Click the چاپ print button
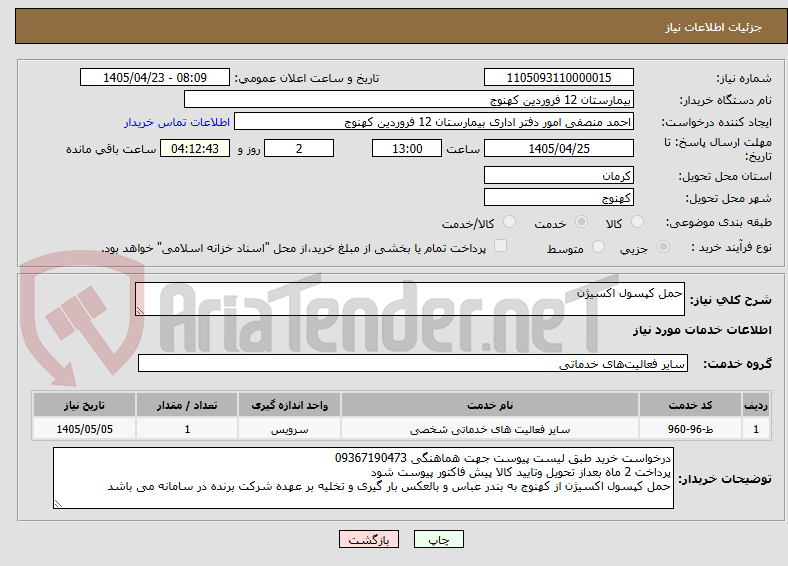 click(438, 539)
